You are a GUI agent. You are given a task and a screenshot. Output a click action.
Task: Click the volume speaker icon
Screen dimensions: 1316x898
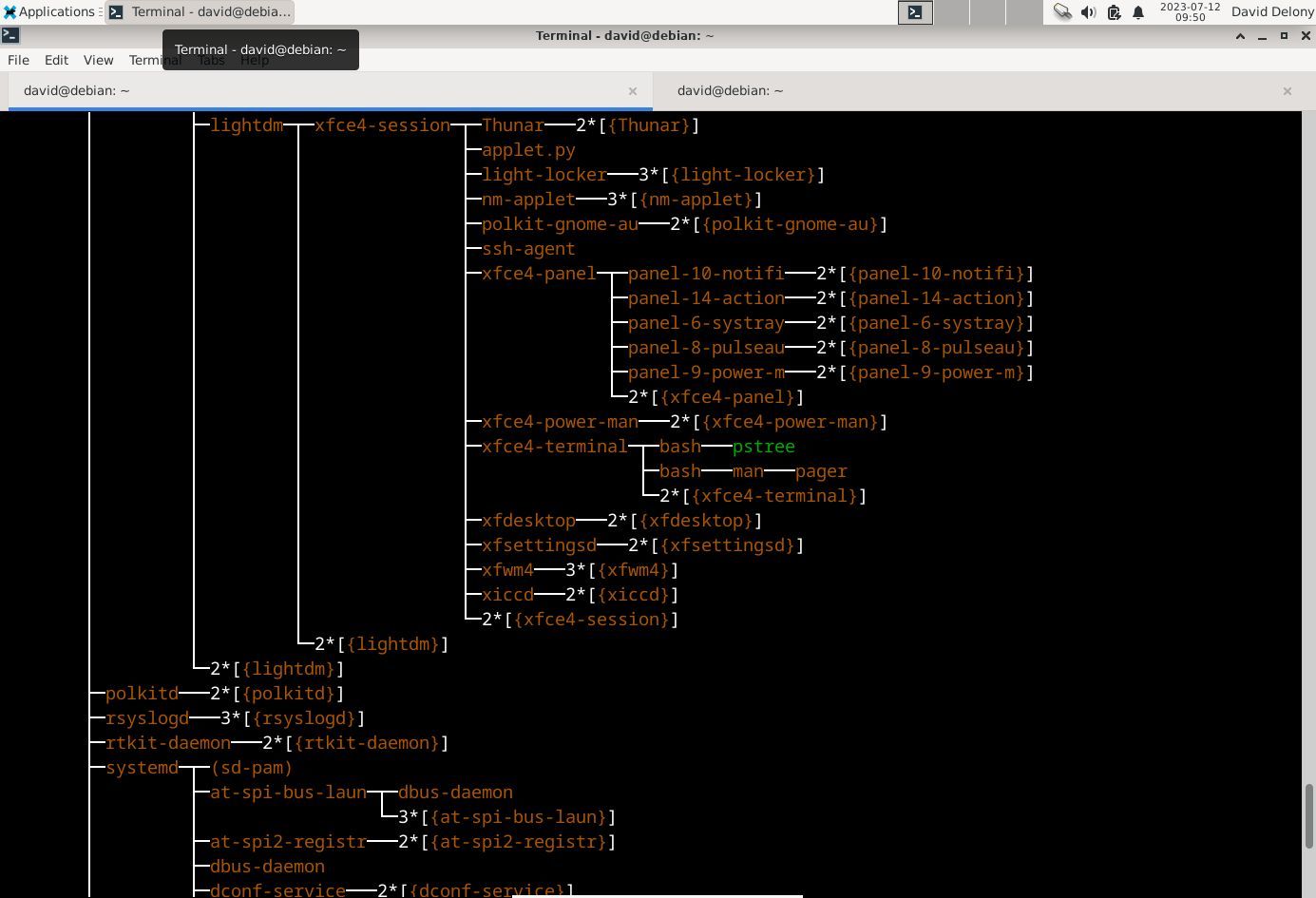click(1088, 12)
